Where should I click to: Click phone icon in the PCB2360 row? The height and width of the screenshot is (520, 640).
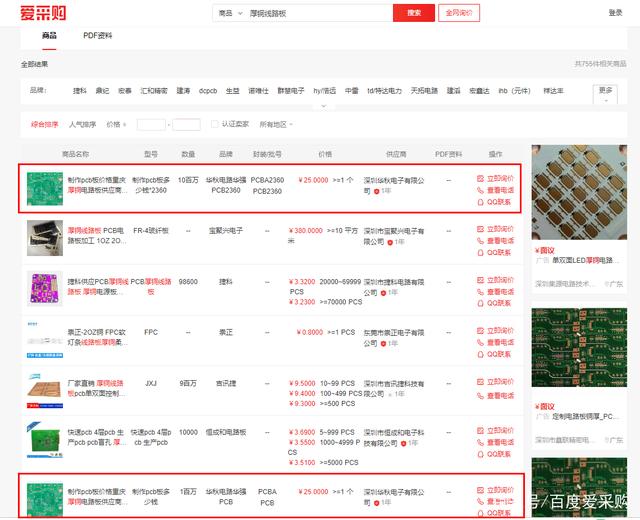pyautogui.click(x=480, y=190)
